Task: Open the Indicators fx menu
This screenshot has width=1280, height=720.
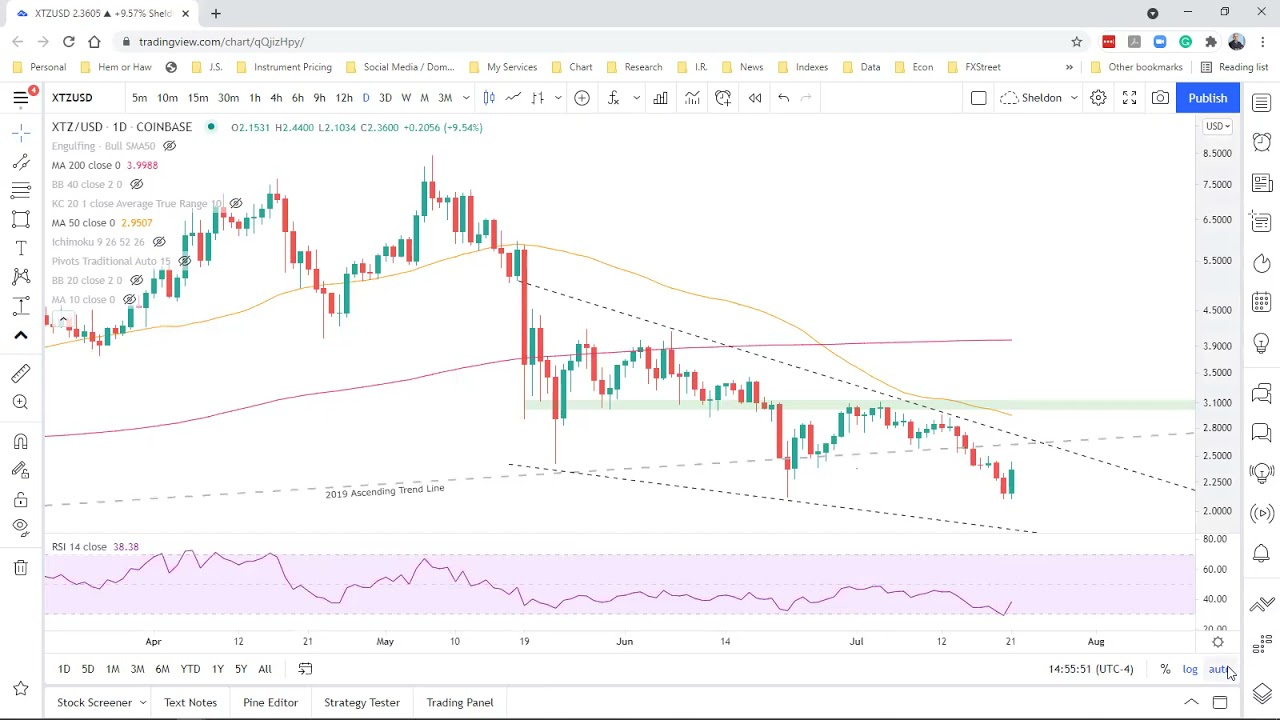Action: point(613,97)
